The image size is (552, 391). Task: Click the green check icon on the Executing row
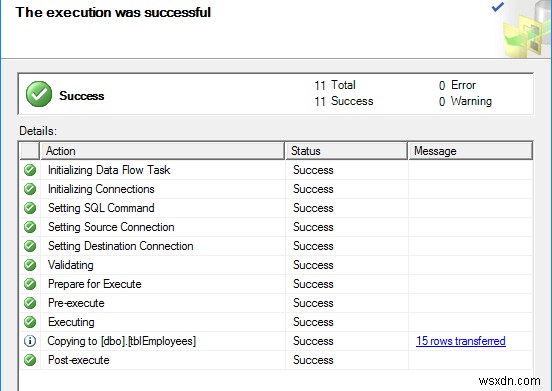pyautogui.click(x=30, y=322)
